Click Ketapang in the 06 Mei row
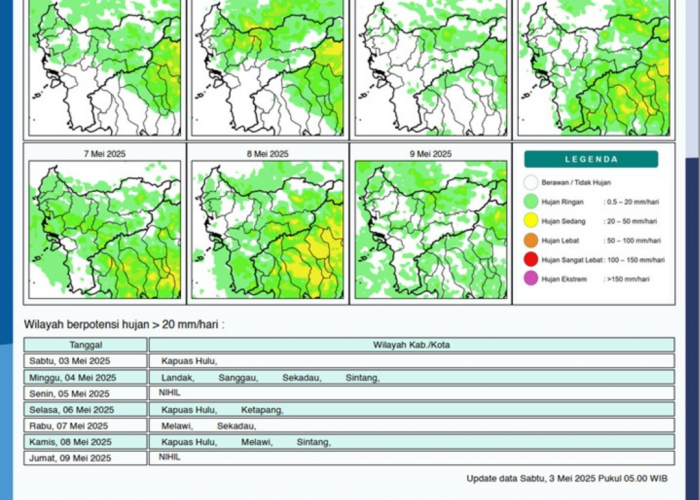Viewport: 700px width, 500px height. [x=262, y=410]
